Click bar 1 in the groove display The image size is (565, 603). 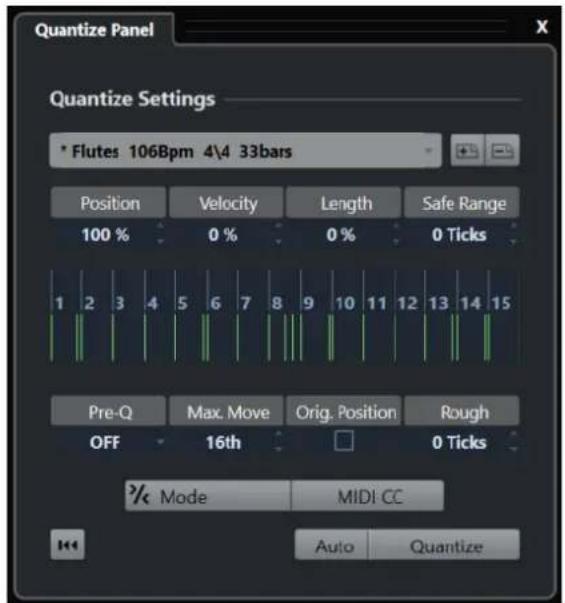pos(59,303)
